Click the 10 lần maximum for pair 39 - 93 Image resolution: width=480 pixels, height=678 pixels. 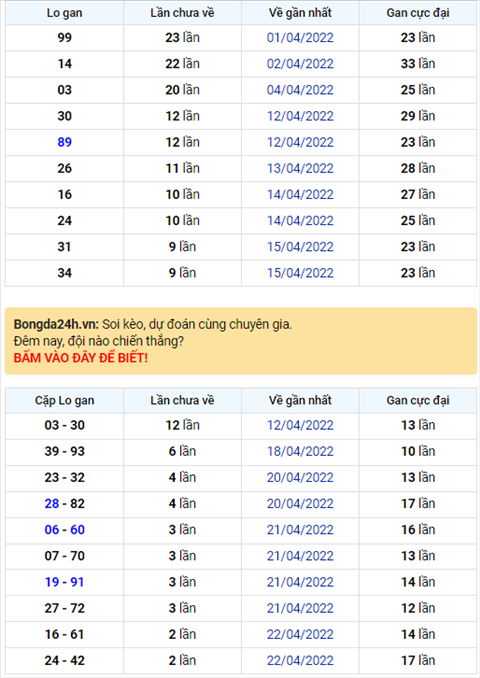pos(418,451)
